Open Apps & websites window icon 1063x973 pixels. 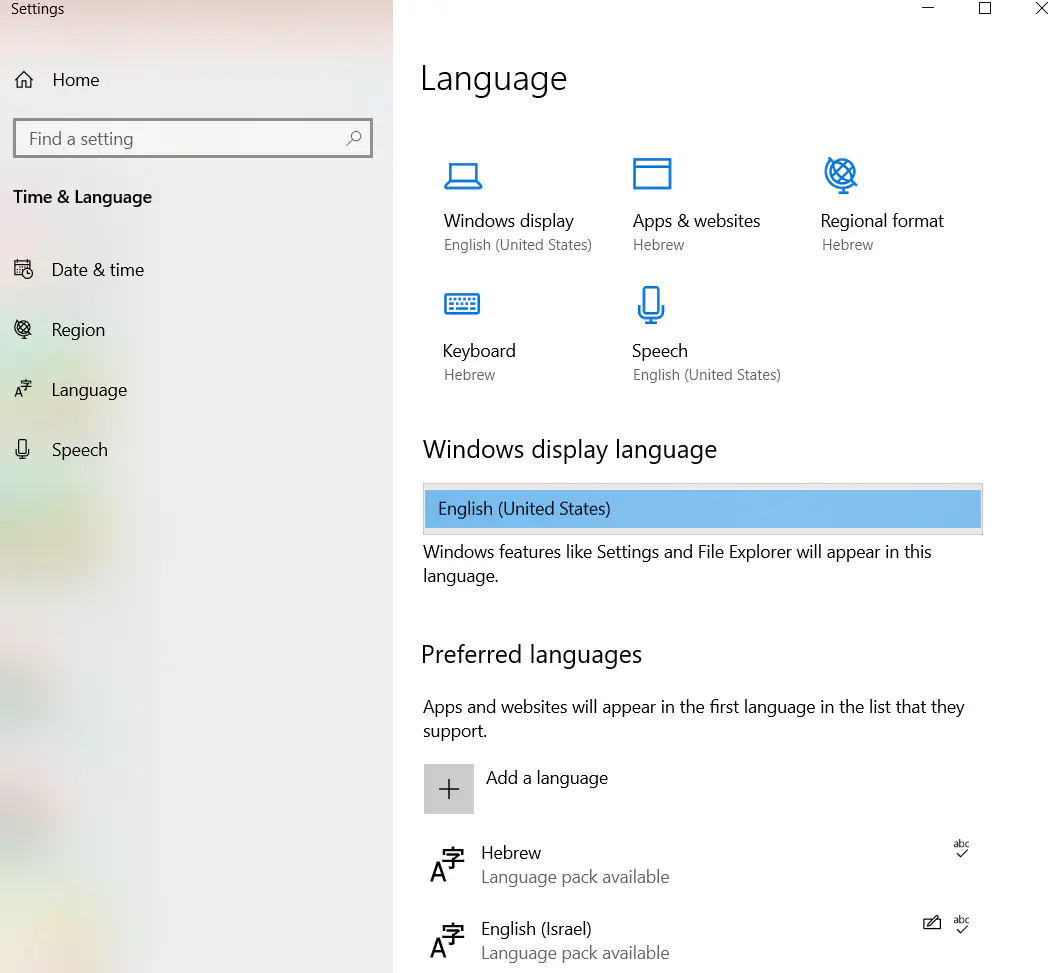652,174
